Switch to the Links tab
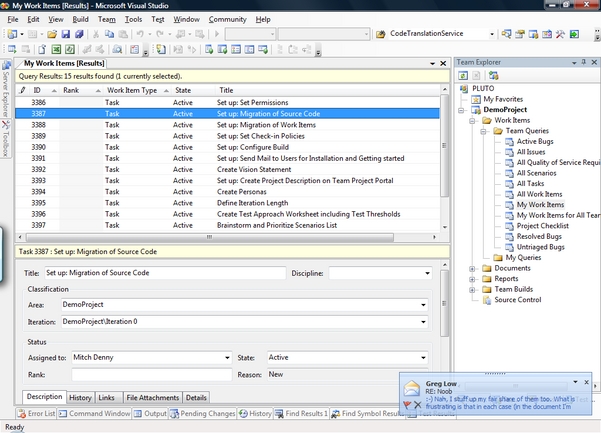This screenshot has width=601, height=433. [107, 398]
